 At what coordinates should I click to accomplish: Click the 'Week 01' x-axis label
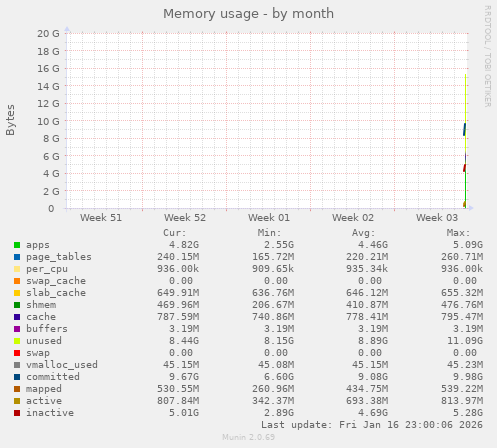tap(269, 218)
